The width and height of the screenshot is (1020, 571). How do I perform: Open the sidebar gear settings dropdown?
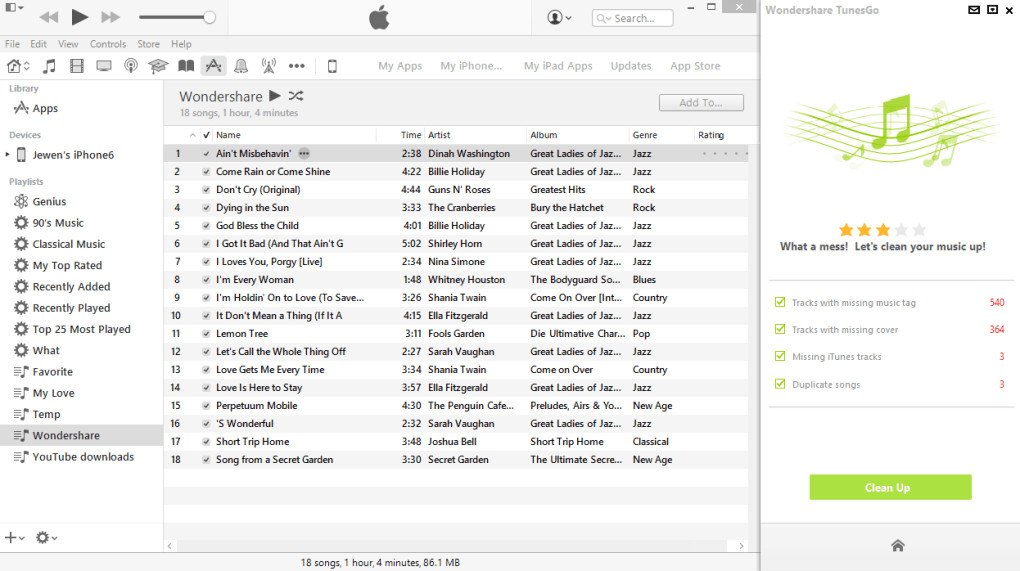tap(46, 538)
